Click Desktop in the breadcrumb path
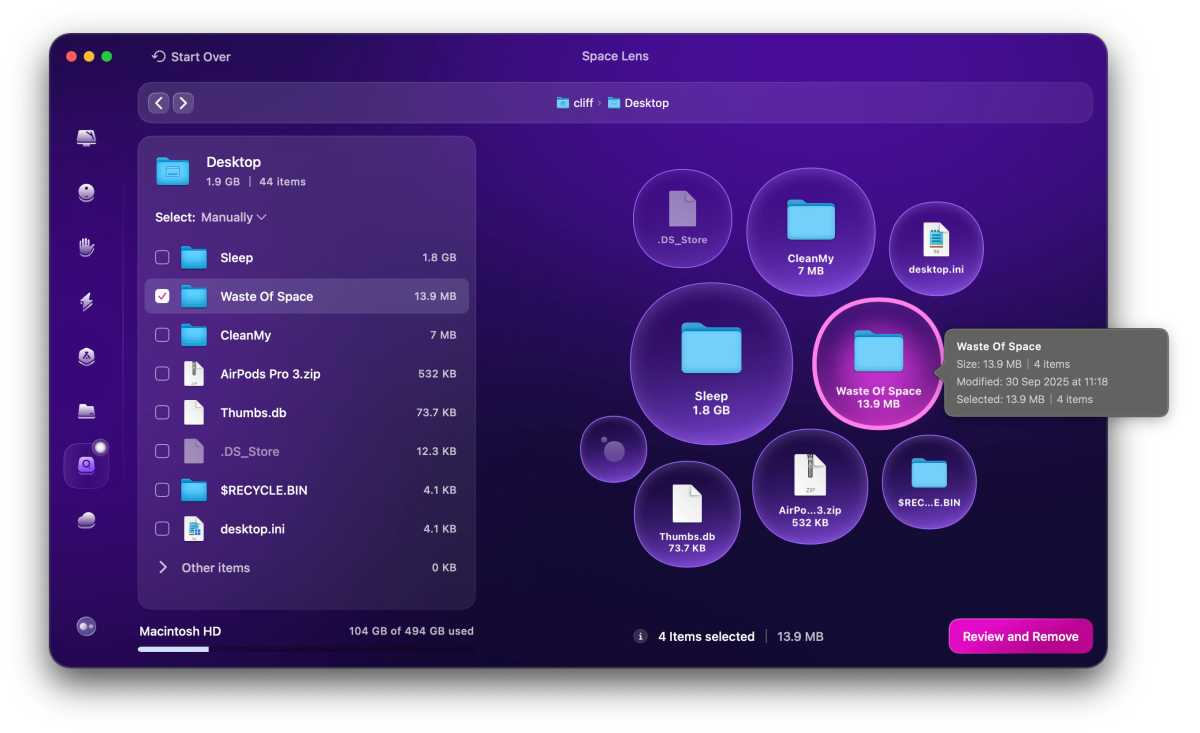The height and width of the screenshot is (733, 1200). tap(648, 102)
